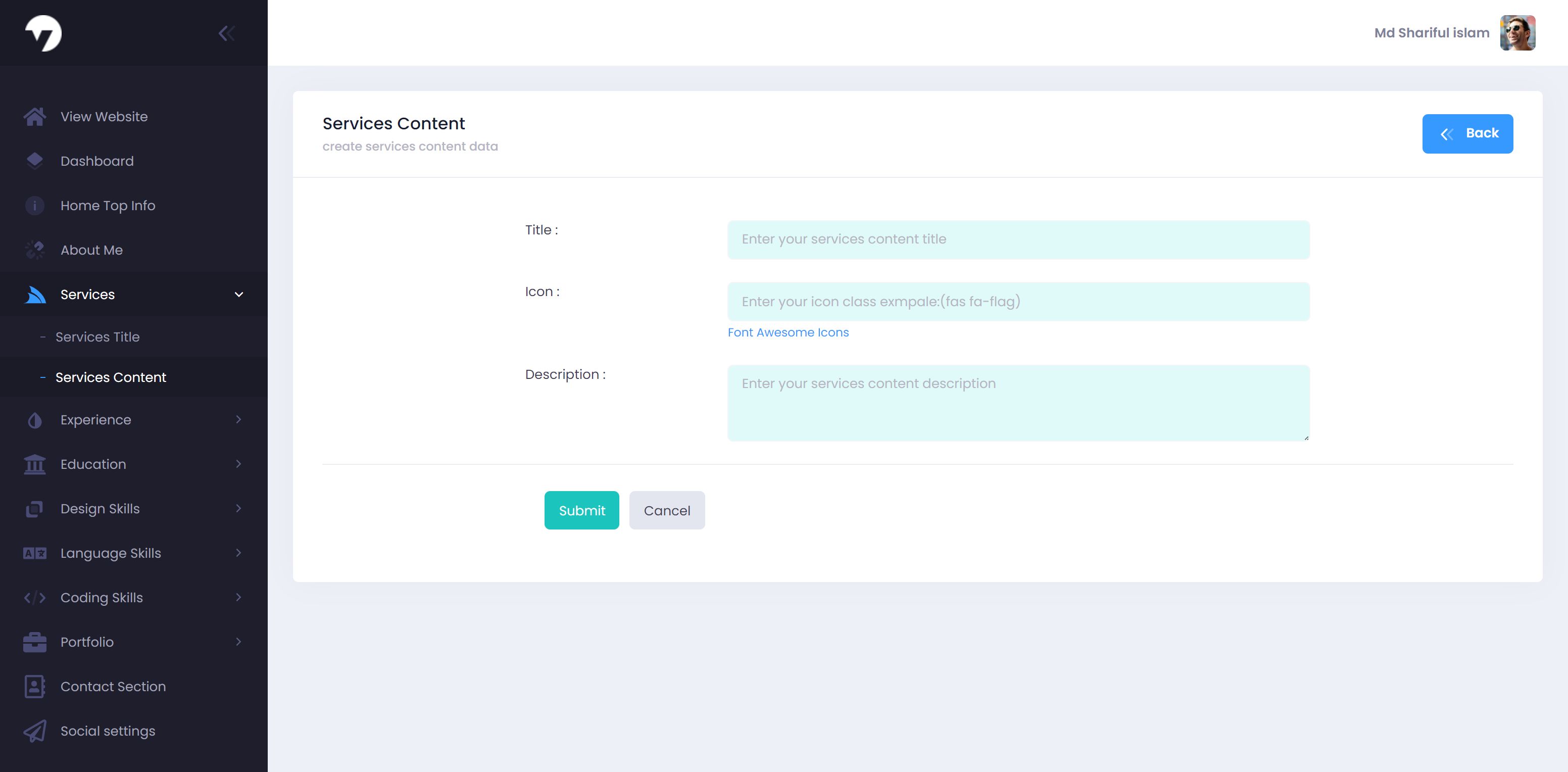Viewport: 1568px width, 772px height.
Task: Click the View Website home icon
Action: coord(35,116)
